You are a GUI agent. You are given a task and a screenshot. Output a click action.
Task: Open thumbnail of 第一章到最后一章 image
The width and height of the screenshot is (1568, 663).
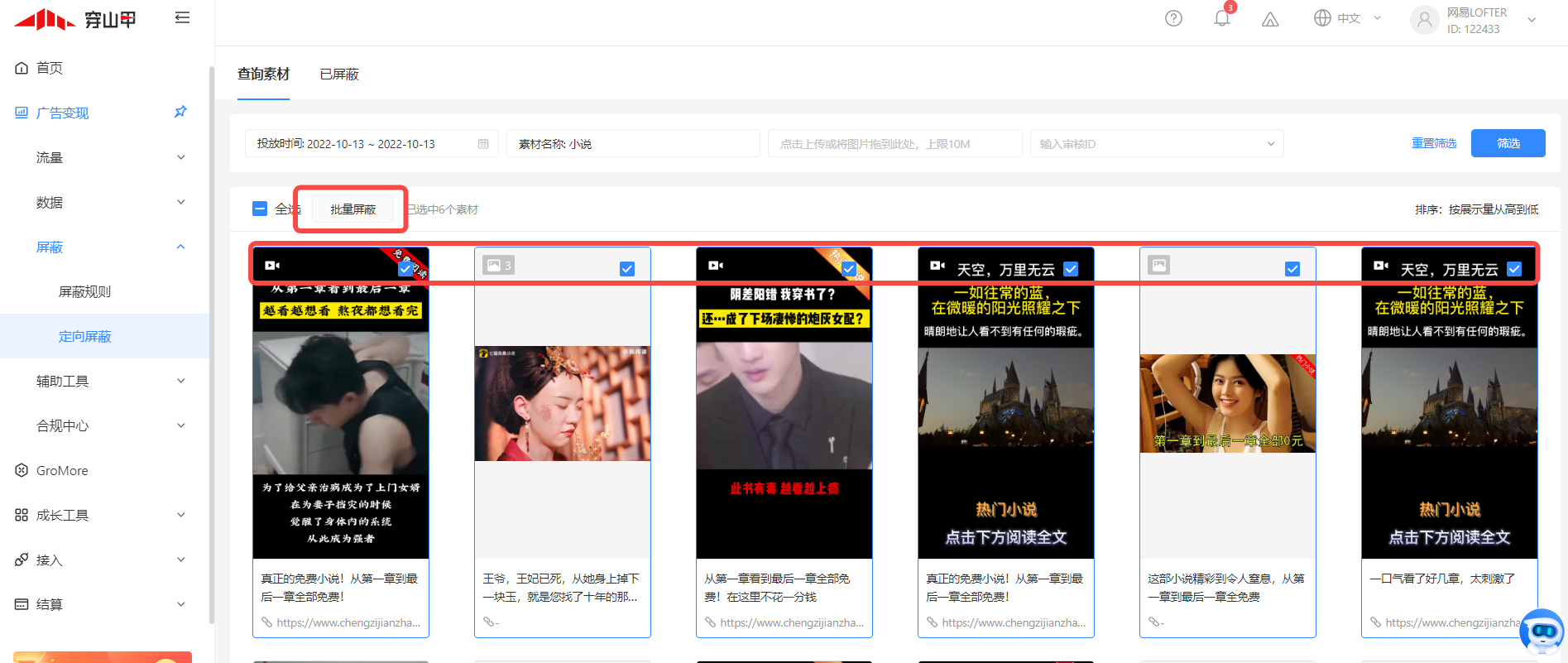tap(1228, 403)
